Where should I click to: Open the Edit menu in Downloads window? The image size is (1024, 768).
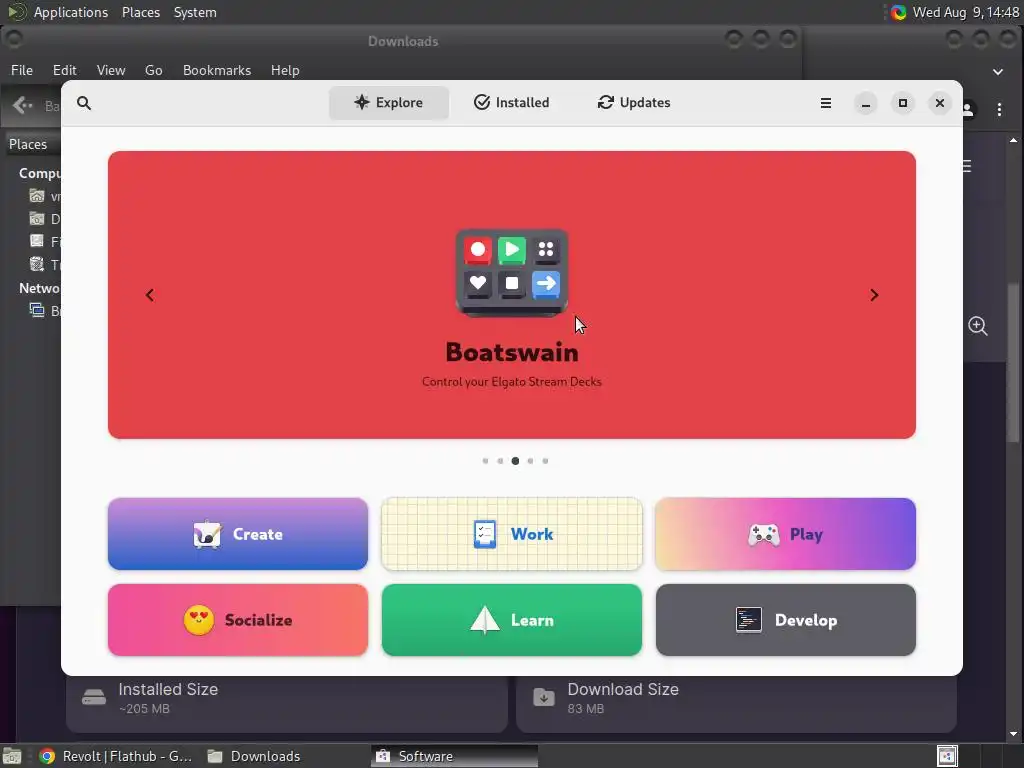(64, 70)
